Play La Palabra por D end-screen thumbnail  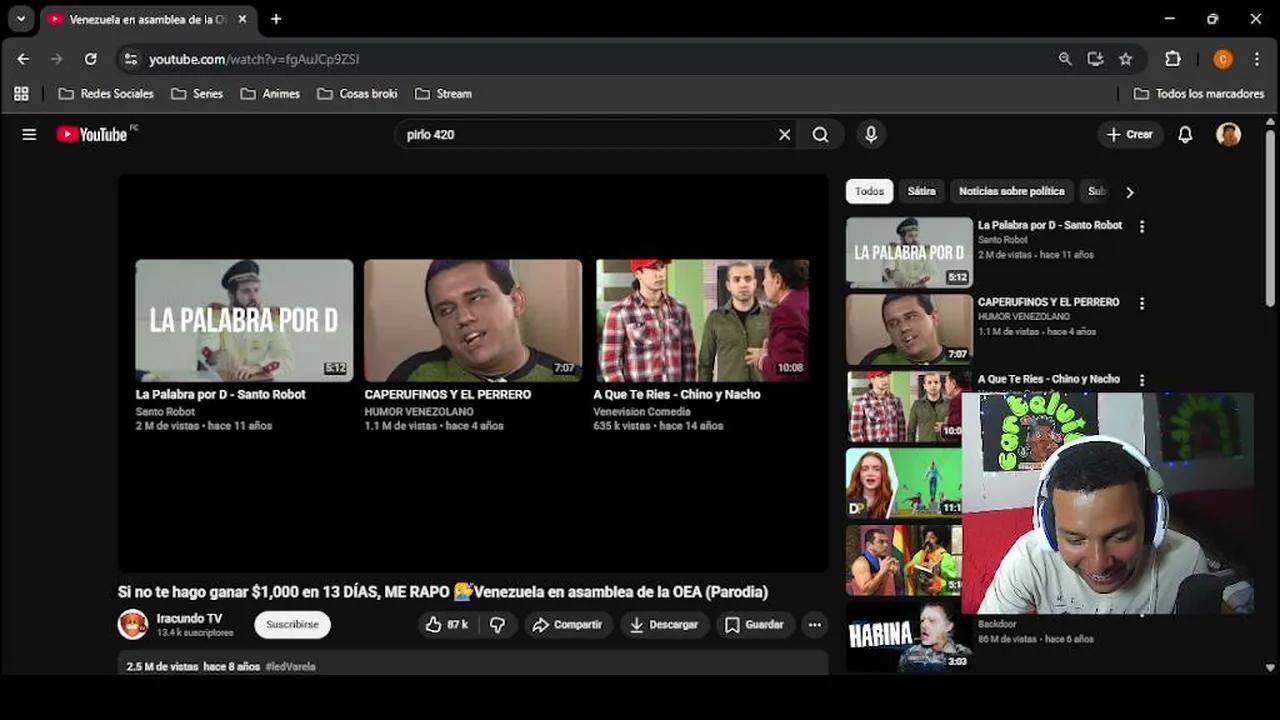tap(244, 320)
